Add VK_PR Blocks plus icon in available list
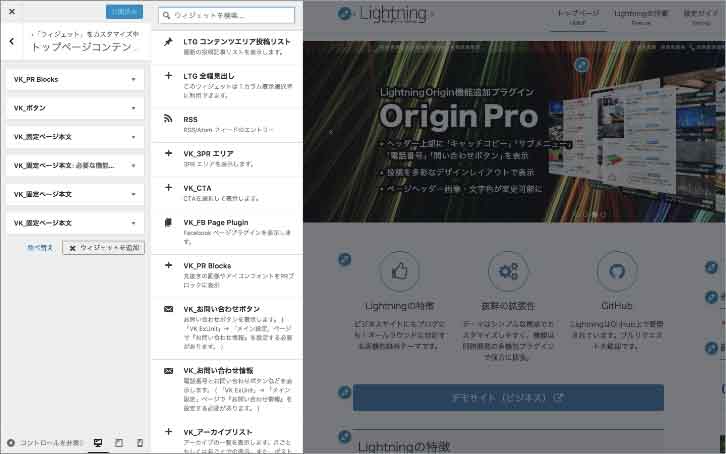This screenshot has width=726, height=454. click(169, 265)
